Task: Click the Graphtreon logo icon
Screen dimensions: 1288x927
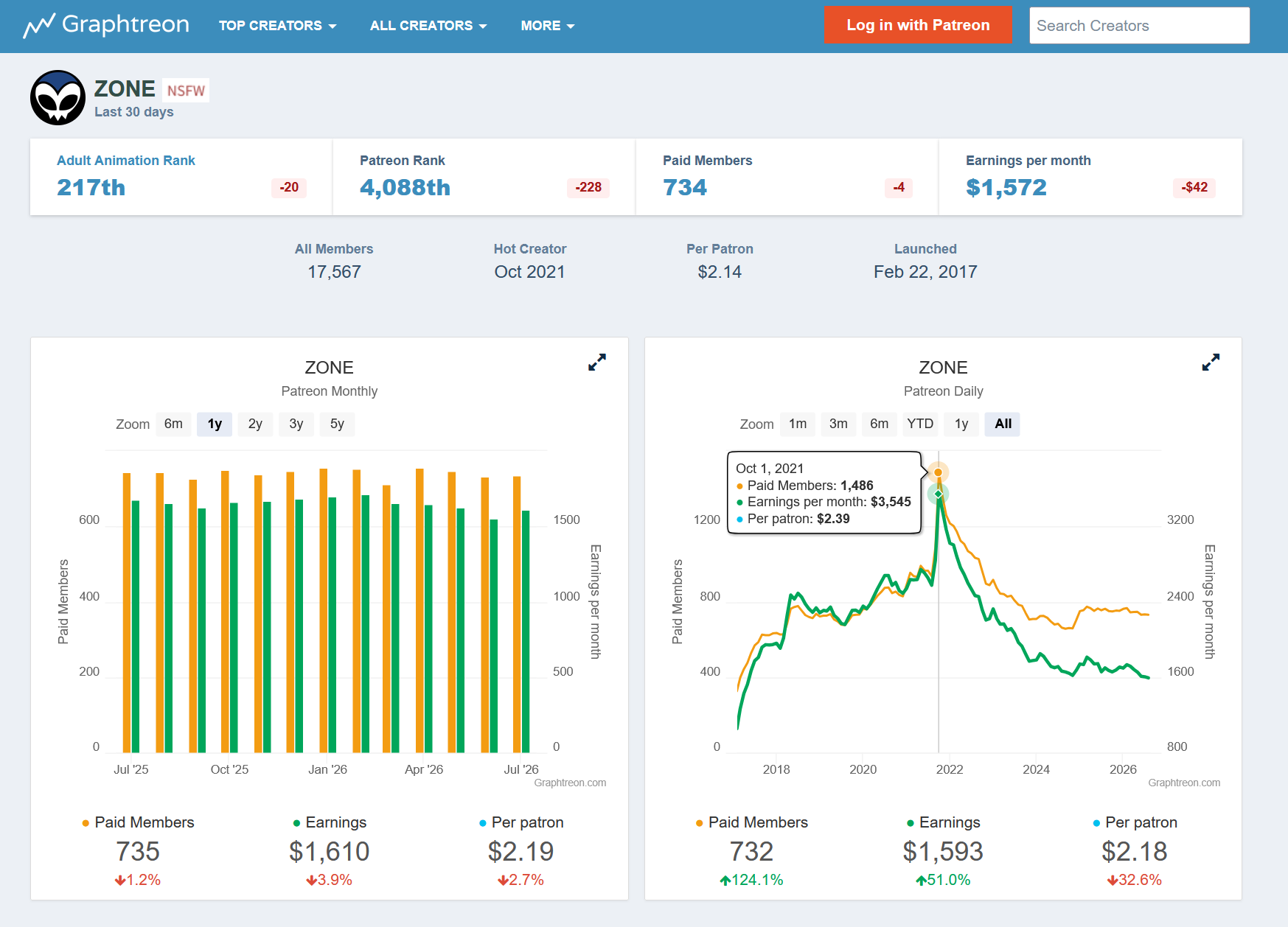Action: point(39,26)
